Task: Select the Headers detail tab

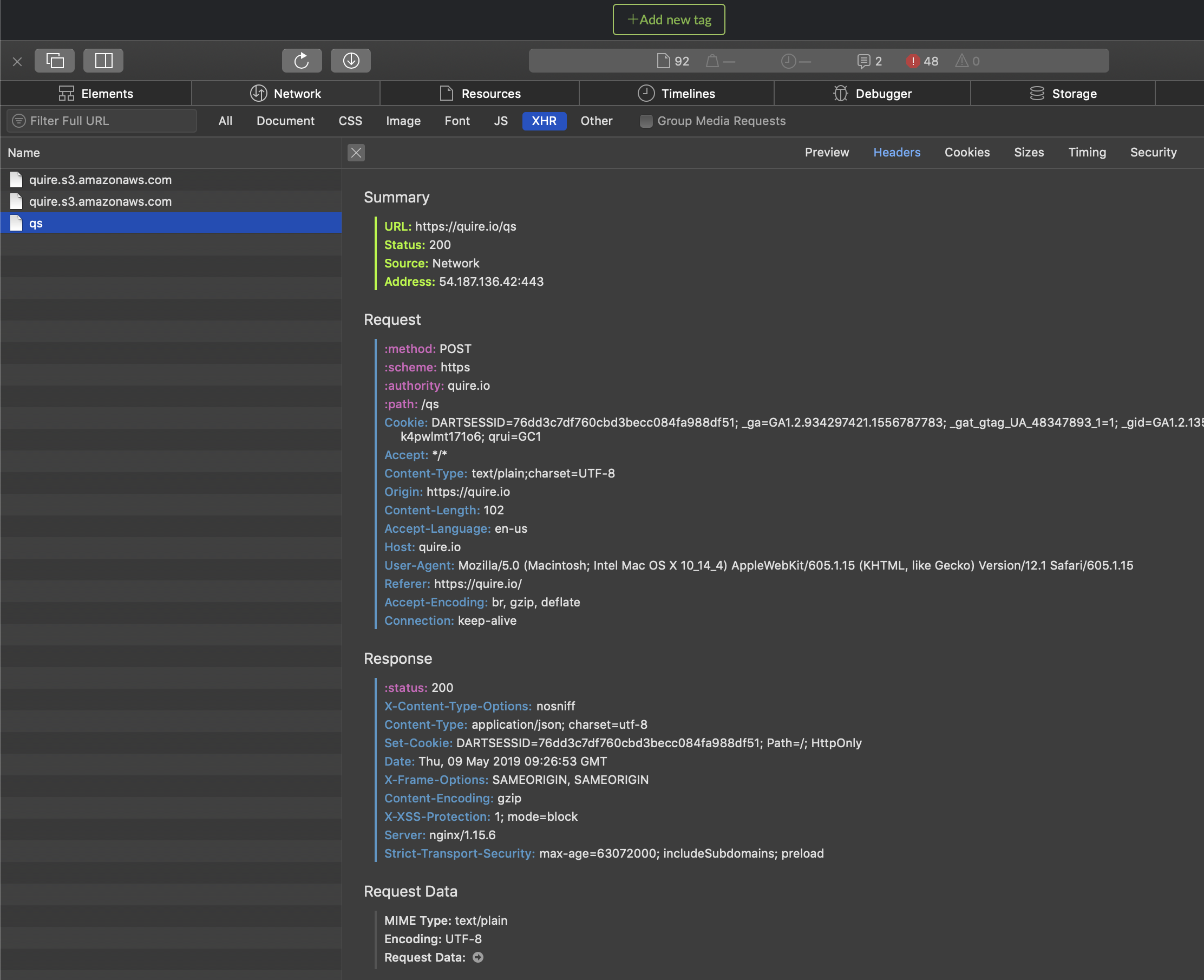Action: coord(897,153)
